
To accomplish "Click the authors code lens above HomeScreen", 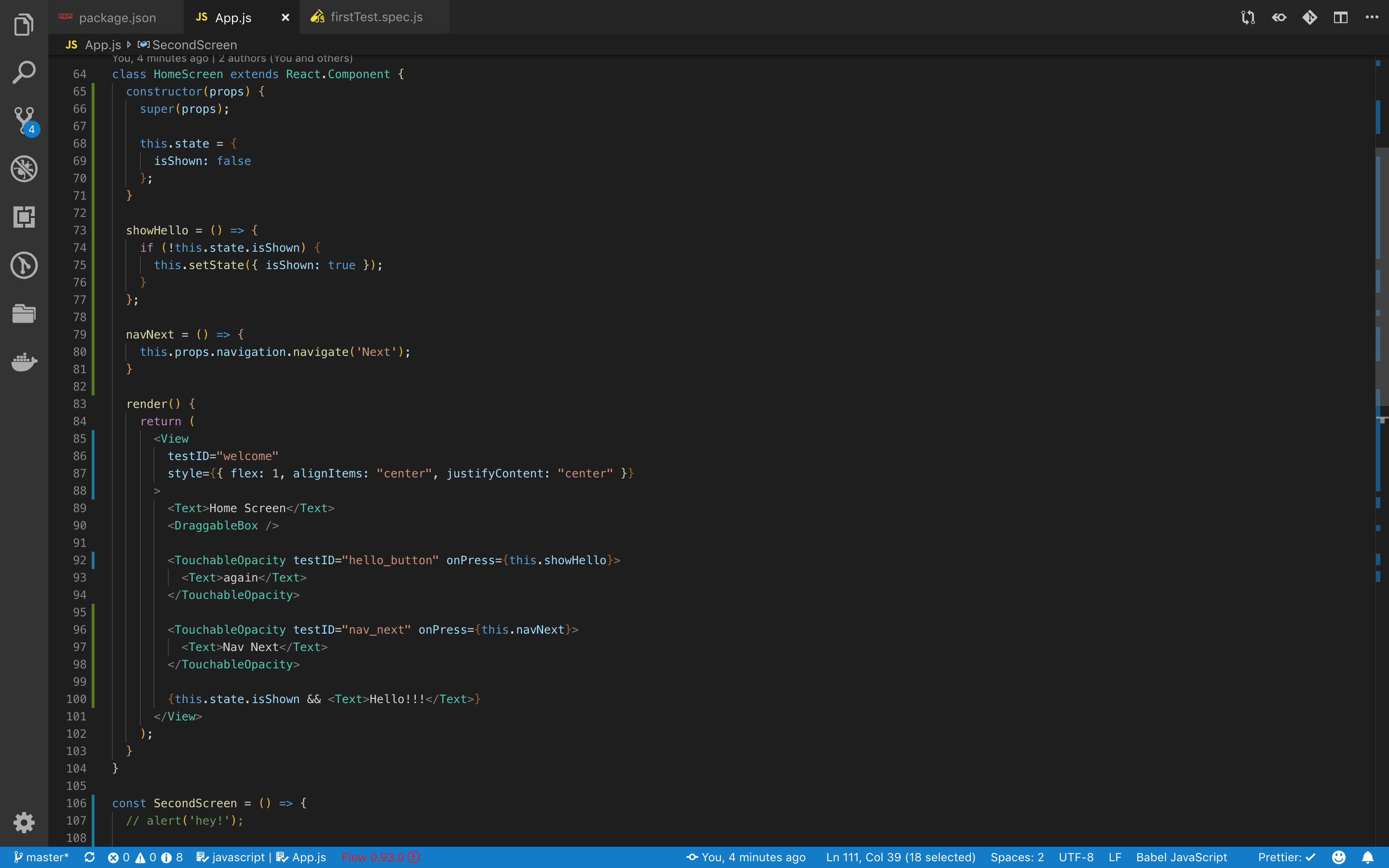I will click(232, 58).
